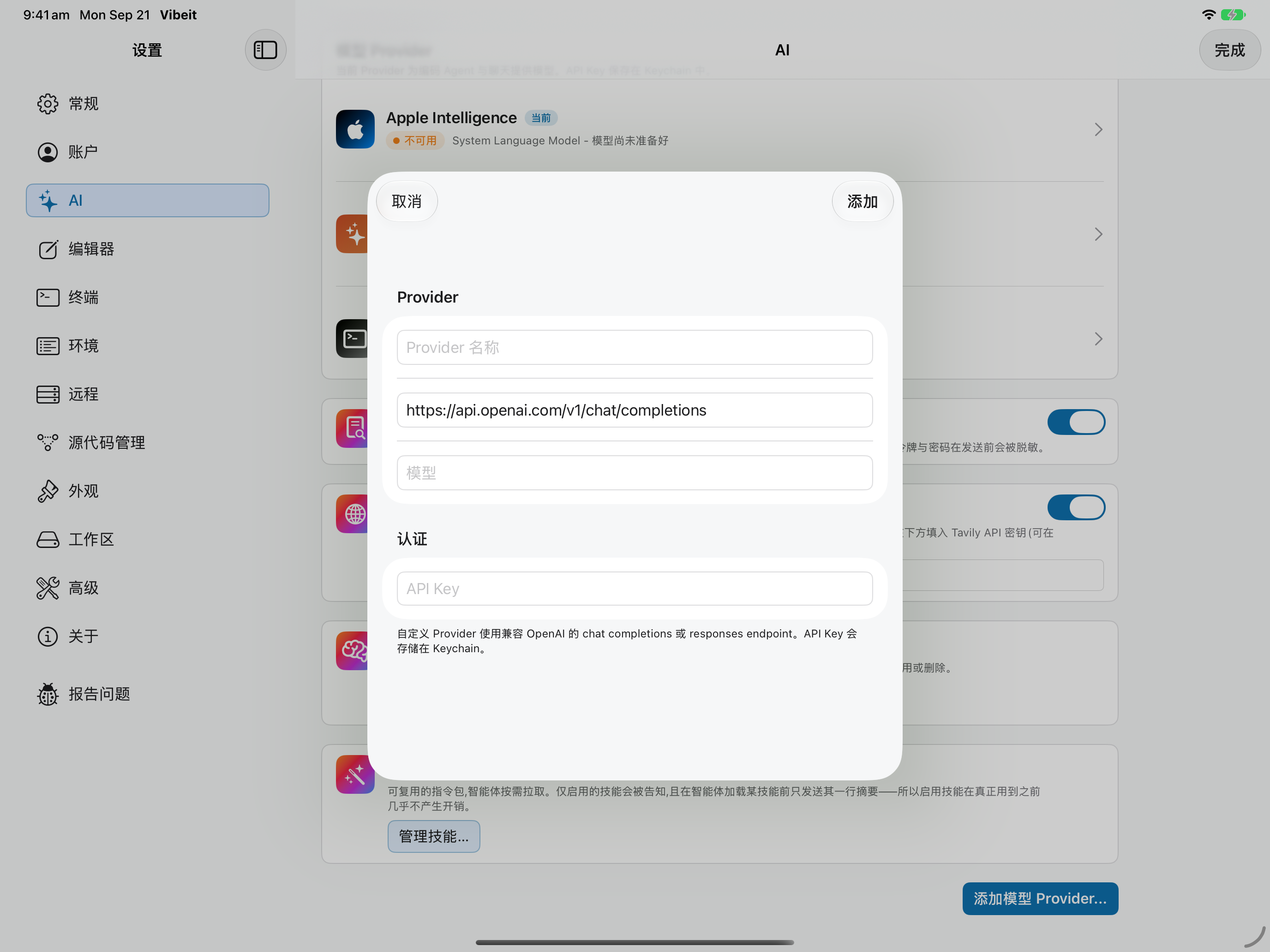
Task: Focus the API Key field
Action: [635, 588]
